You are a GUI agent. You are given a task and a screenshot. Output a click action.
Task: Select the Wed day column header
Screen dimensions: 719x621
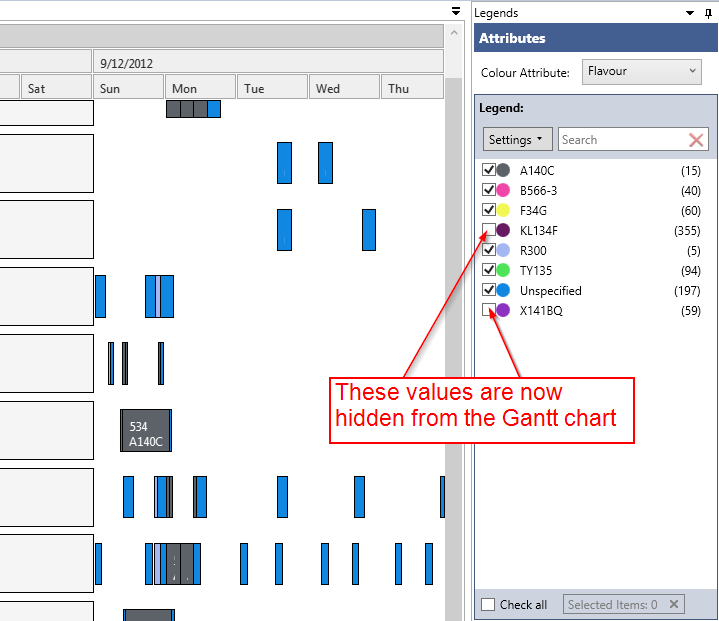pyautogui.click(x=344, y=88)
